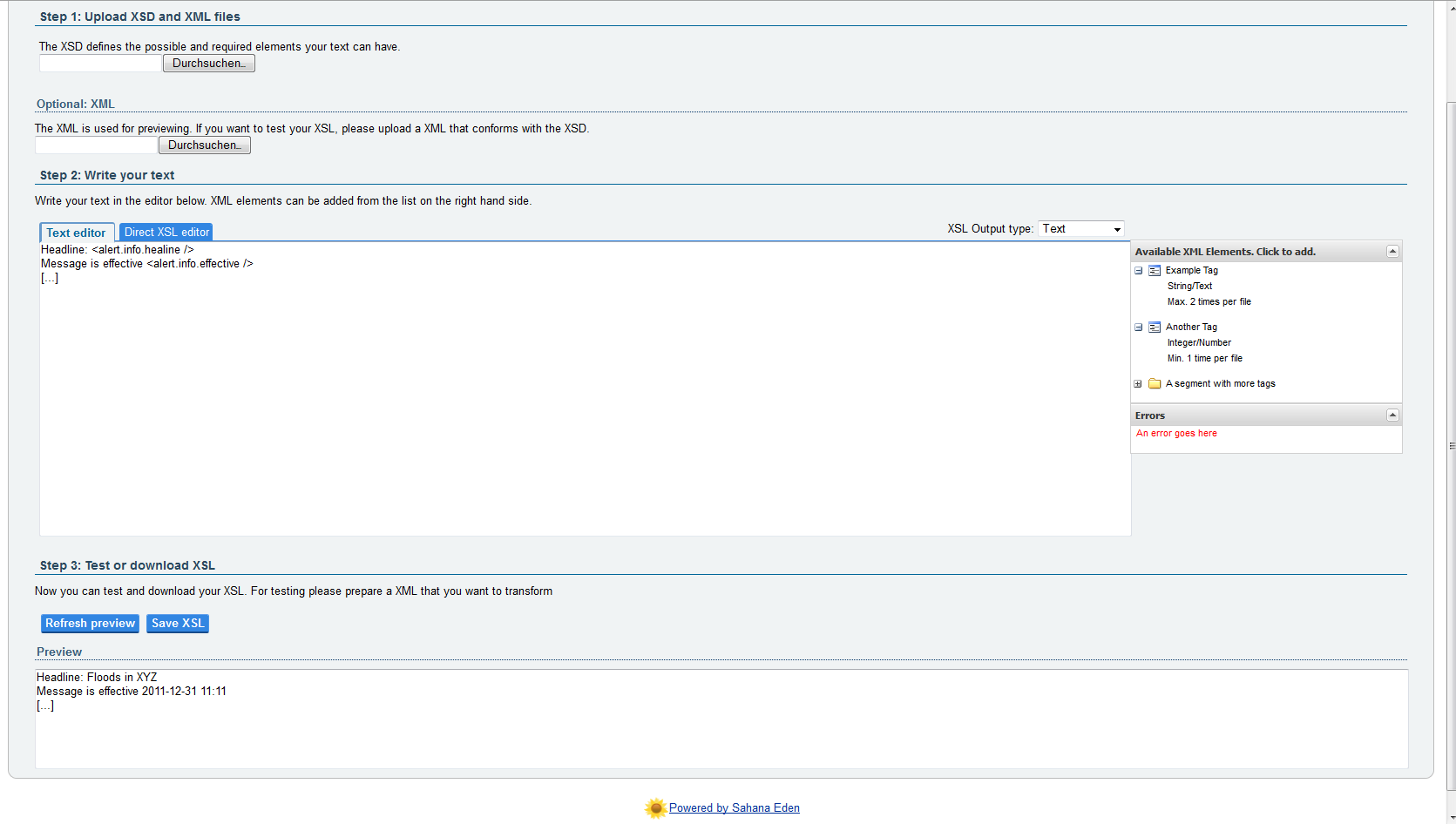Screen dimensions: 1456x824
Task: Open the Powered by Sahana Eden link
Action: [x=734, y=808]
